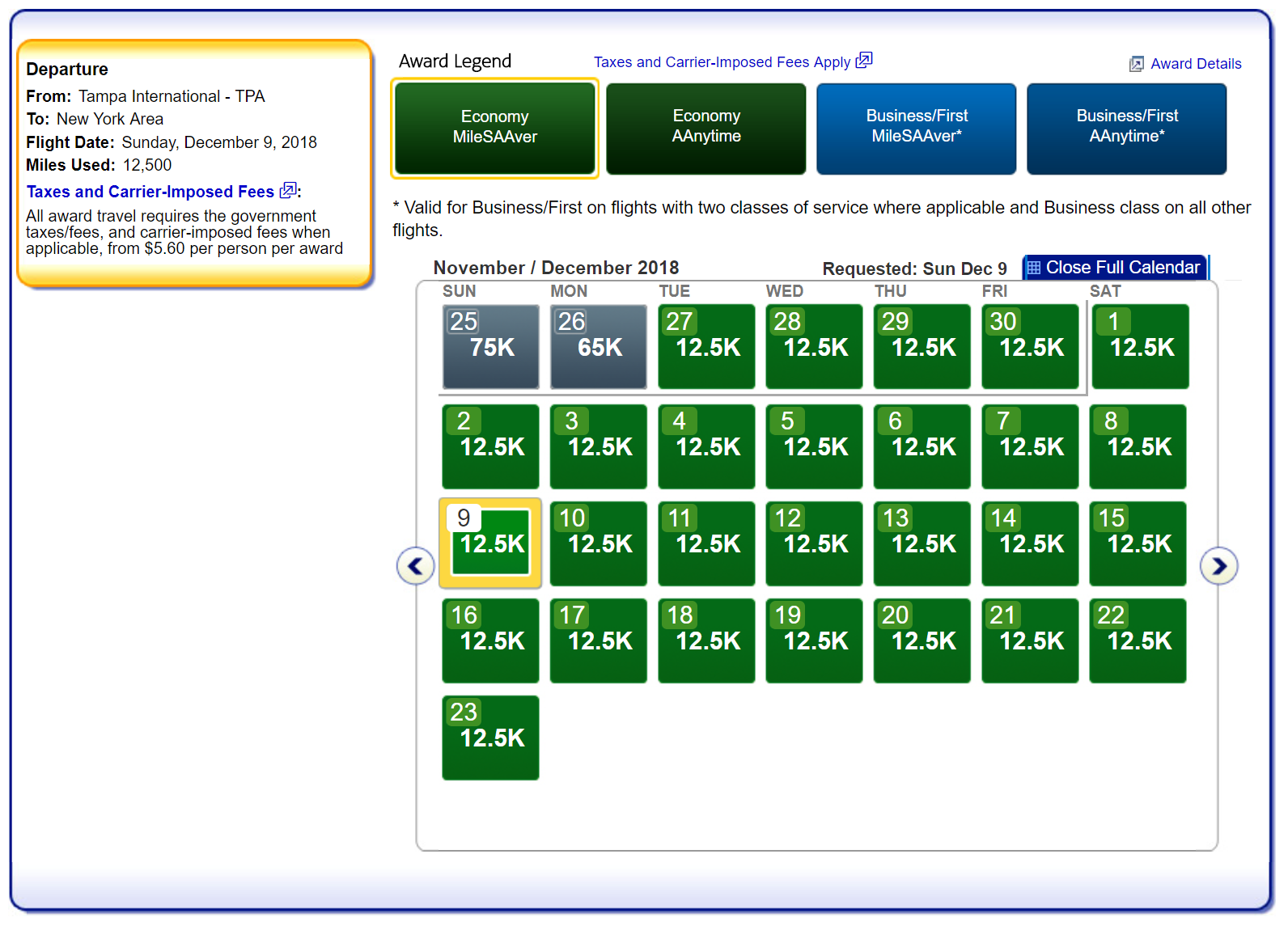Select November 25 at 75K miles
Screen dimensions: 1288x926
point(490,346)
